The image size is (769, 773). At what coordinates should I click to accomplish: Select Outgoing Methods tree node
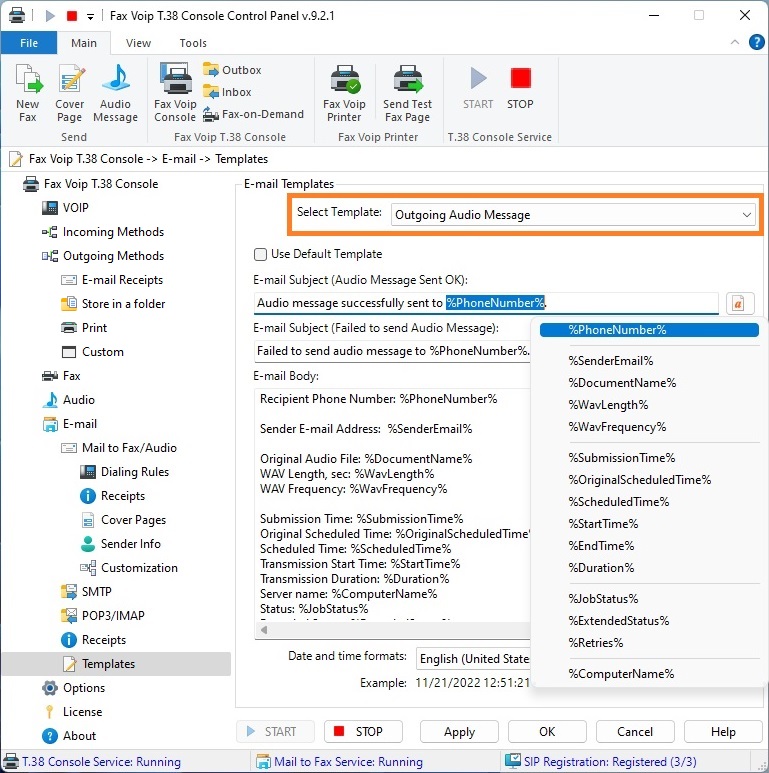pyautogui.click(x=103, y=256)
